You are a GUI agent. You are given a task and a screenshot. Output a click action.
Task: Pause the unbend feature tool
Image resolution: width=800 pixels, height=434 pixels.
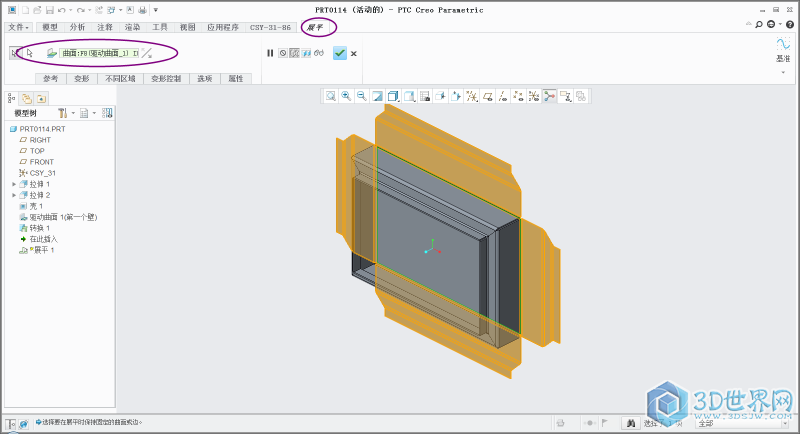(x=270, y=53)
